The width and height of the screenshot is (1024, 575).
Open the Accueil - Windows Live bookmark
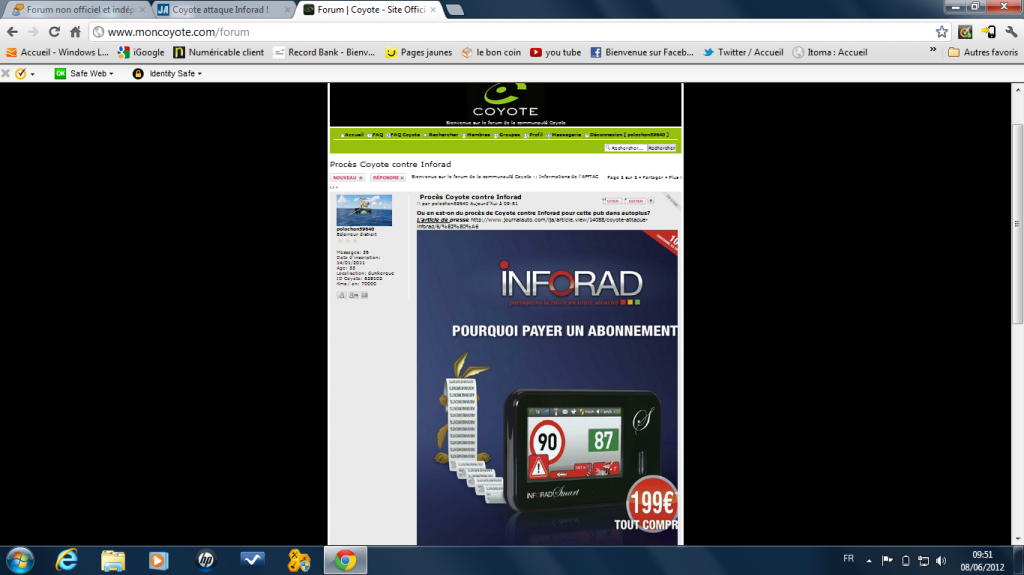[x=57, y=52]
